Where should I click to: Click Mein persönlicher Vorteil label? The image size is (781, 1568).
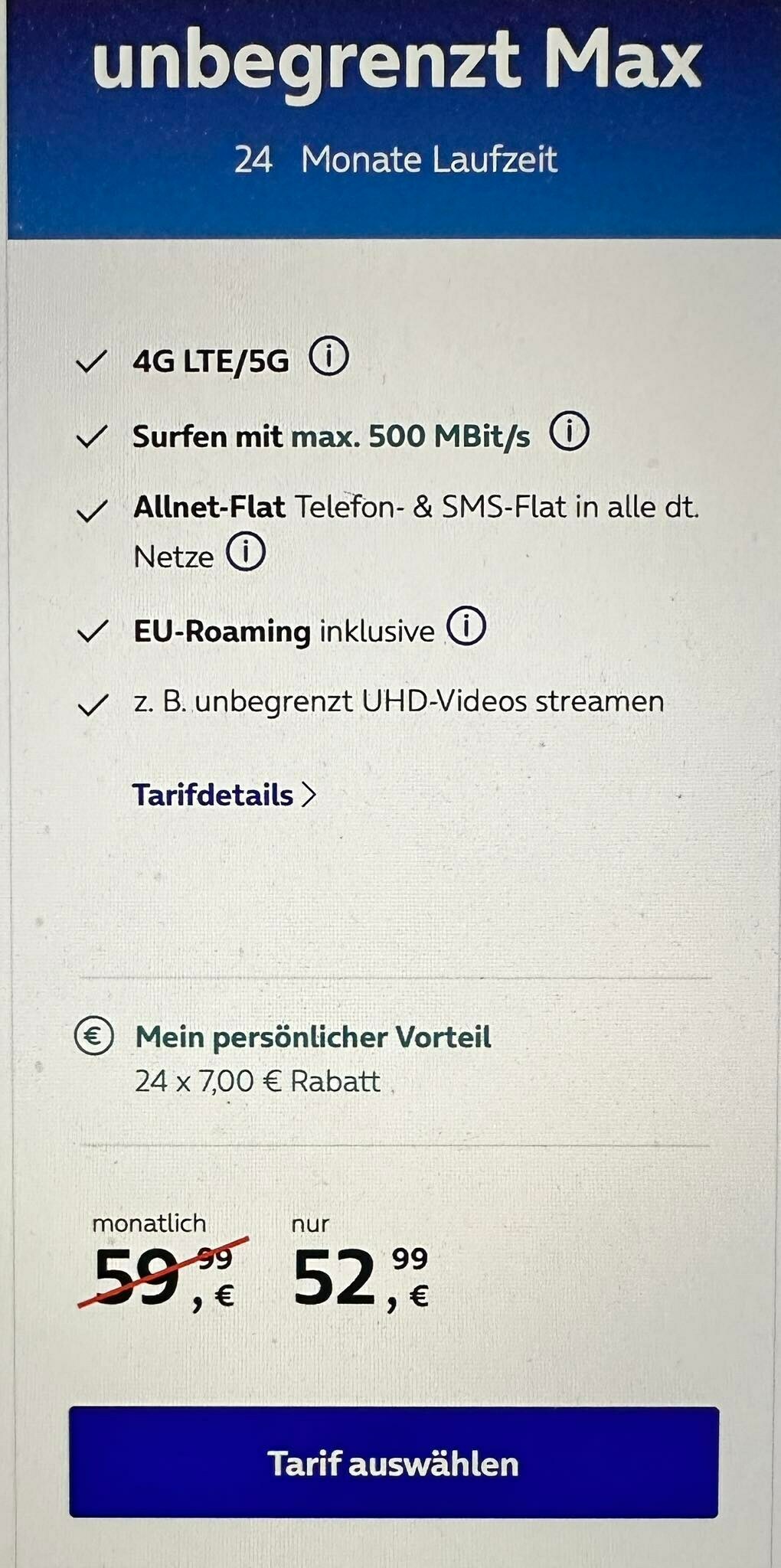coord(313,1037)
